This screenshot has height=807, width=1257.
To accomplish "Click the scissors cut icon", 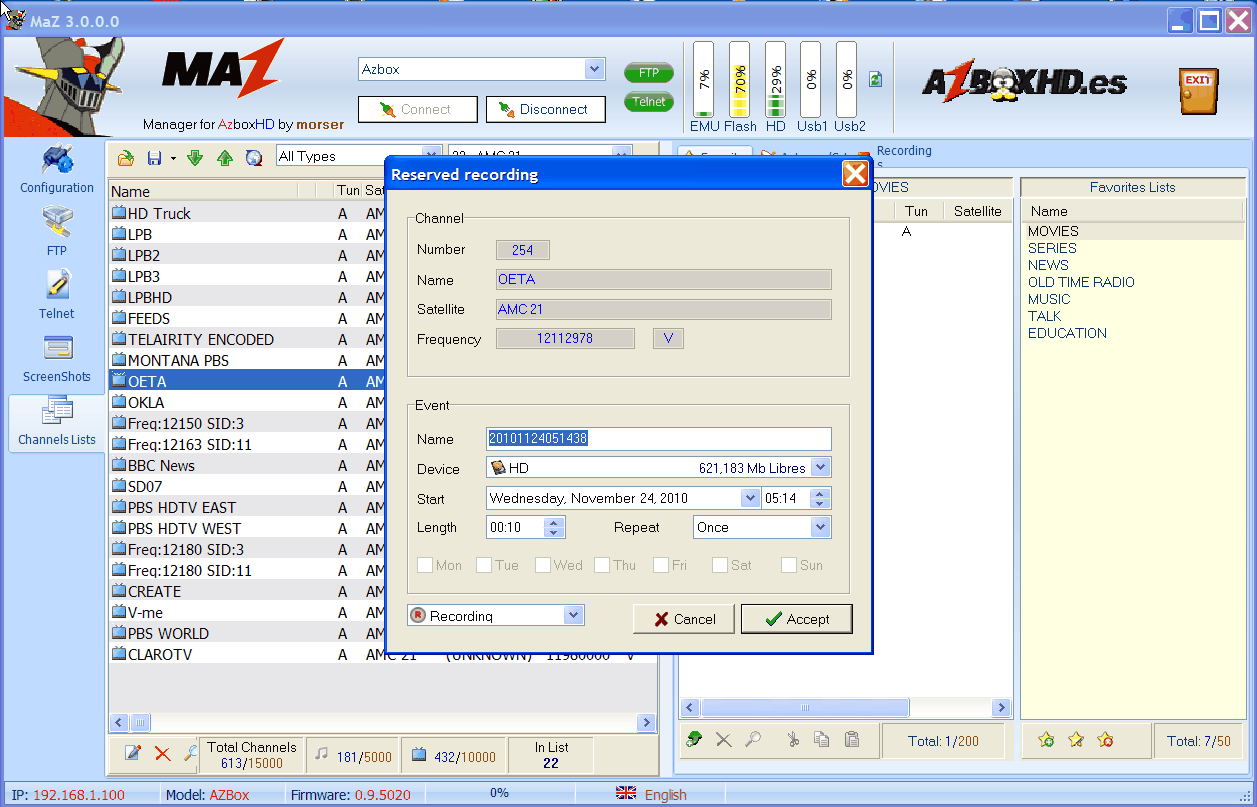I will 793,740.
